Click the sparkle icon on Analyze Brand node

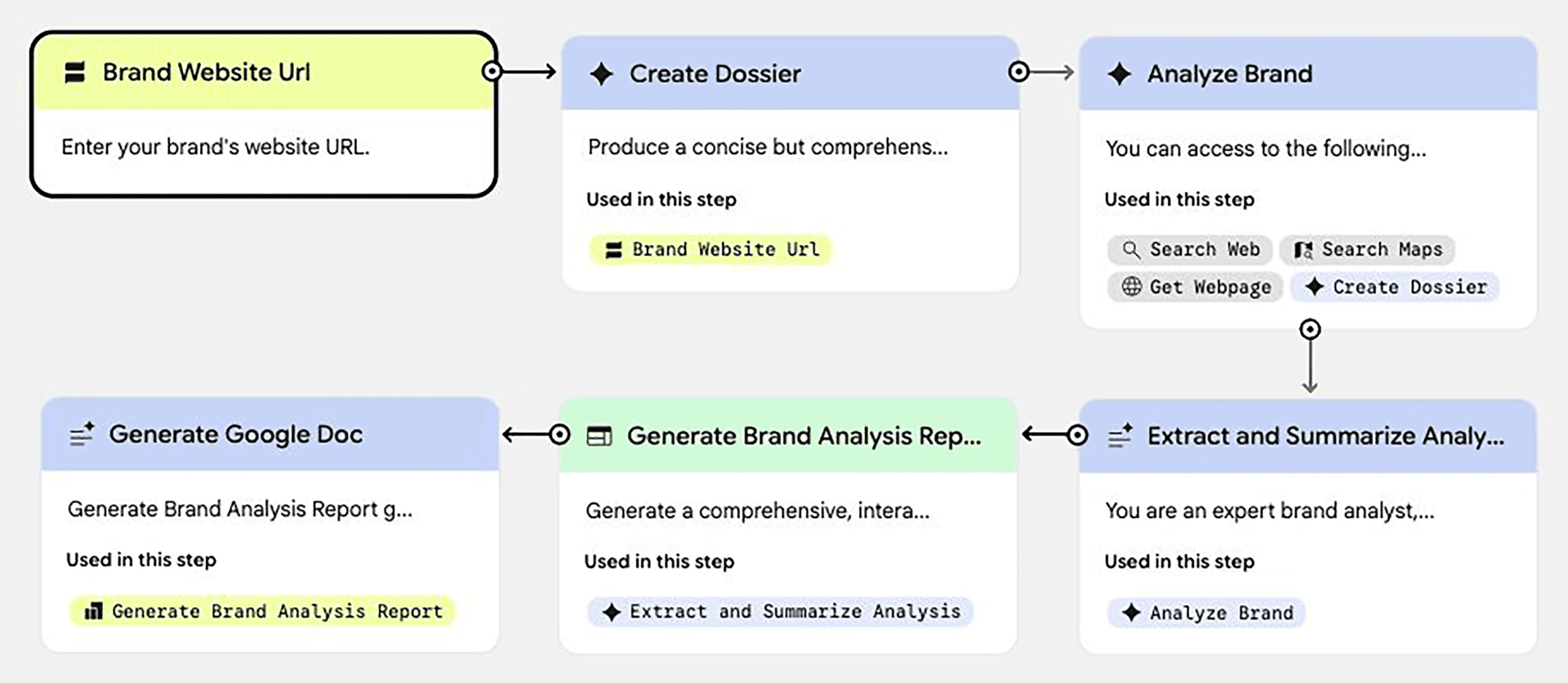(1120, 74)
